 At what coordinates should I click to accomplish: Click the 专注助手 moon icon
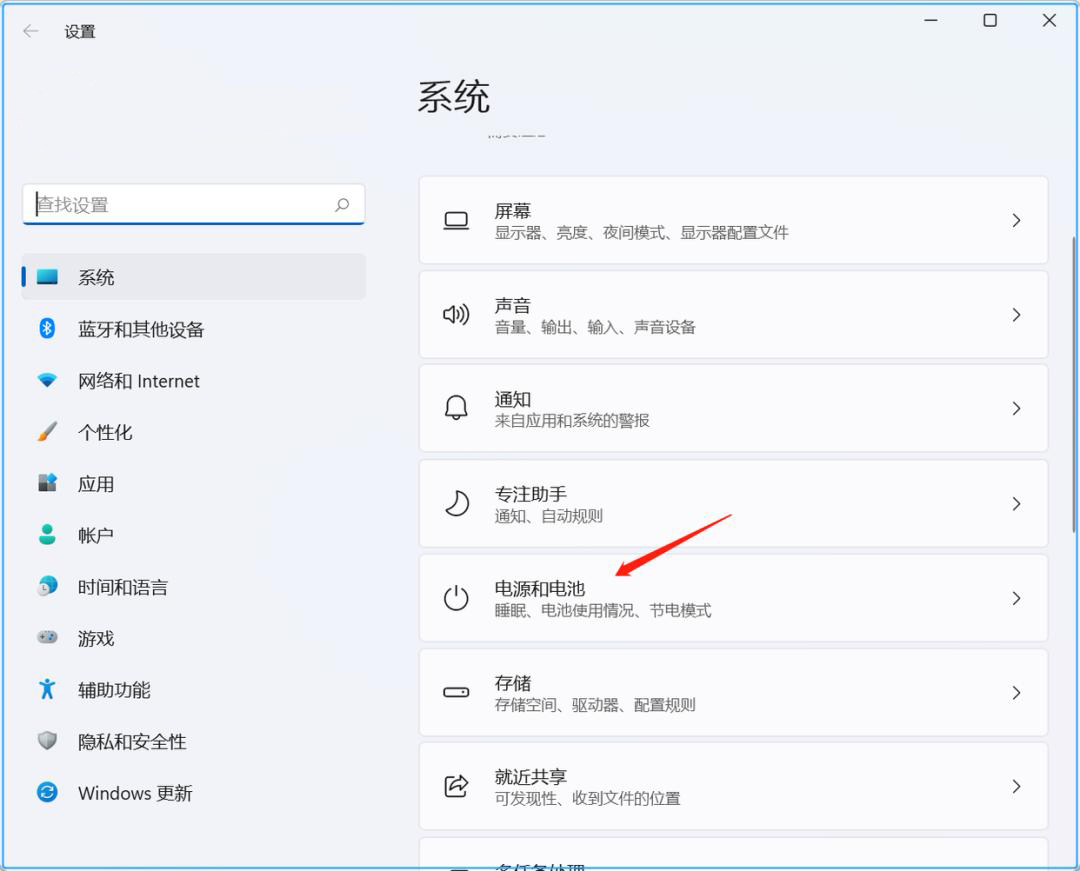pyautogui.click(x=456, y=503)
